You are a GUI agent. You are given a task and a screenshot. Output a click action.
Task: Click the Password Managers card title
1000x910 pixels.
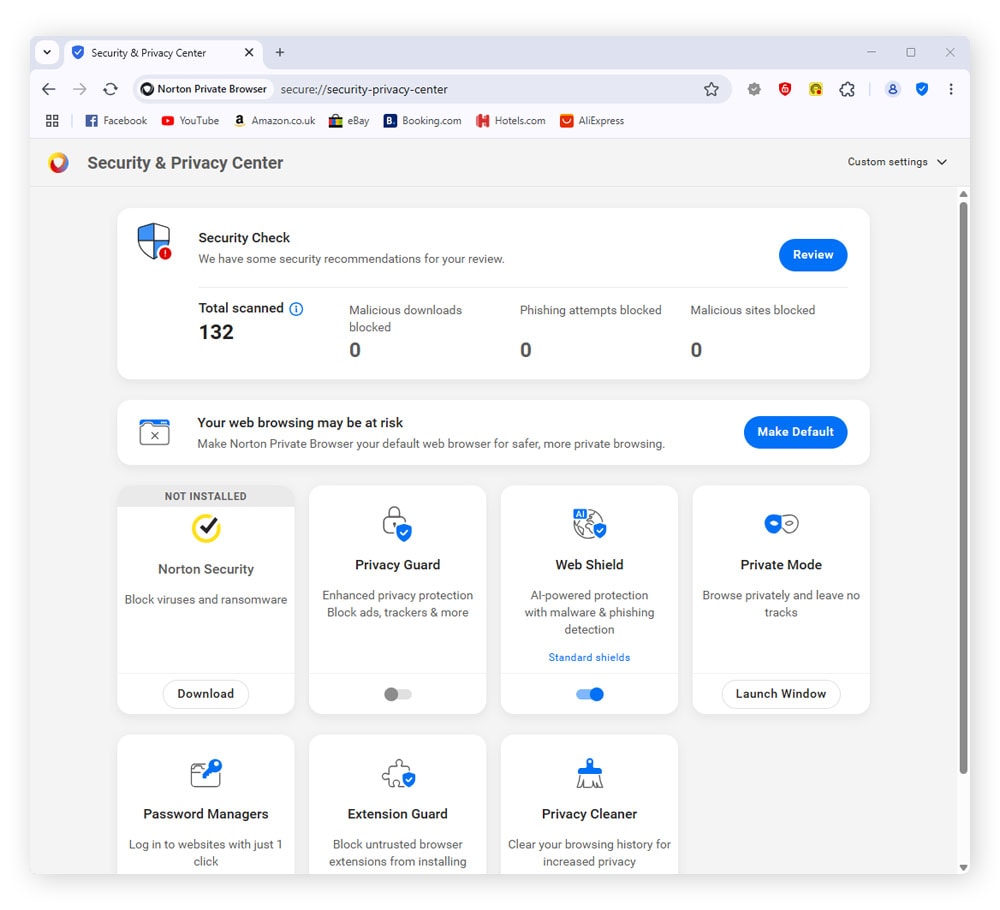pos(205,814)
